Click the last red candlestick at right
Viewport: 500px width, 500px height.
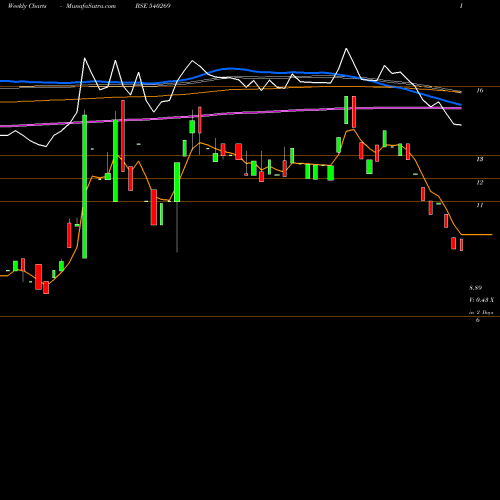click(x=462, y=245)
